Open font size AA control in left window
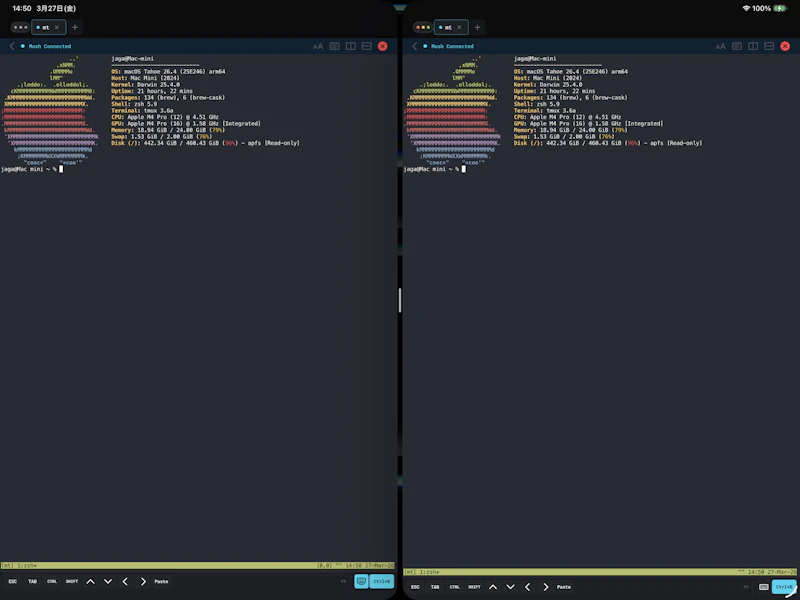 point(318,46)
